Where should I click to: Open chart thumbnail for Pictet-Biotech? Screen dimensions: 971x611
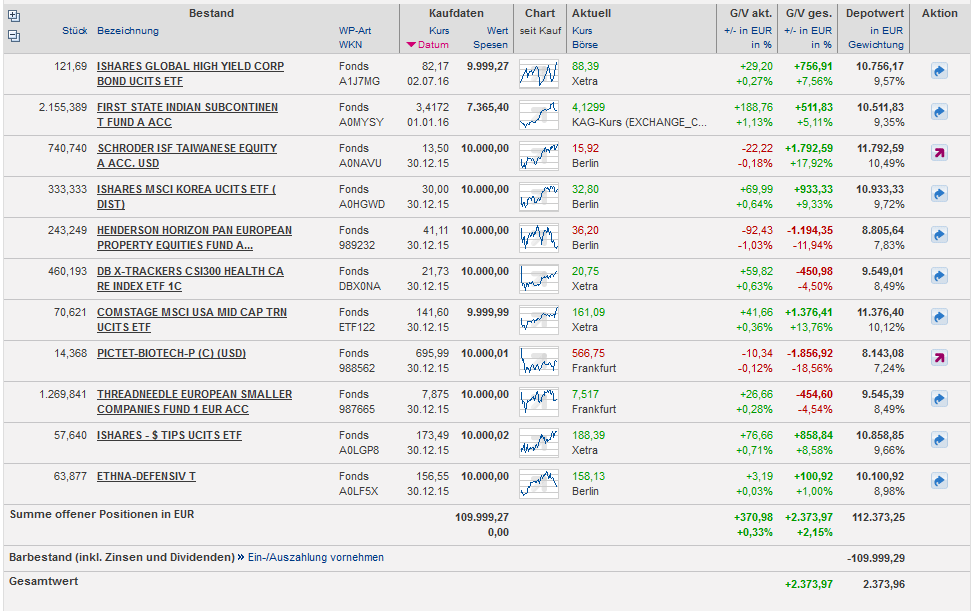pyautogui.click(x=539, y=359)
